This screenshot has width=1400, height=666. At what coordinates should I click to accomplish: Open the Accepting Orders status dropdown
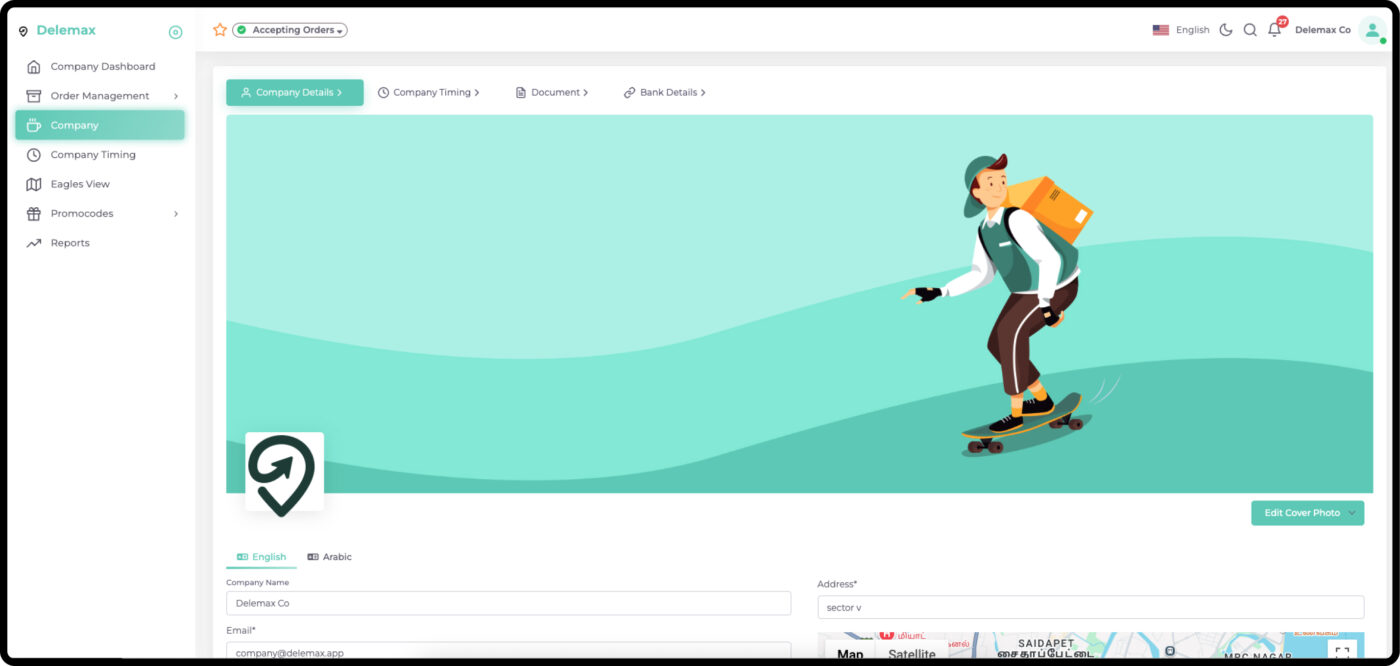[290, 30]
